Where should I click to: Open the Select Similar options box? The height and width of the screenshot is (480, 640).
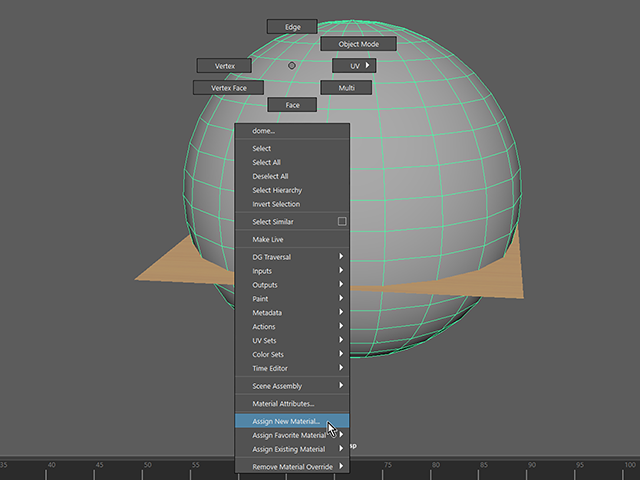point(342,221)
